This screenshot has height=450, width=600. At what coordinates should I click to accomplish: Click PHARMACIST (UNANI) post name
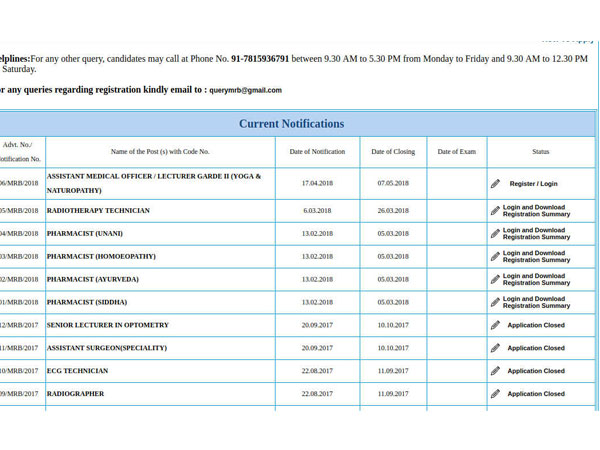85,233
